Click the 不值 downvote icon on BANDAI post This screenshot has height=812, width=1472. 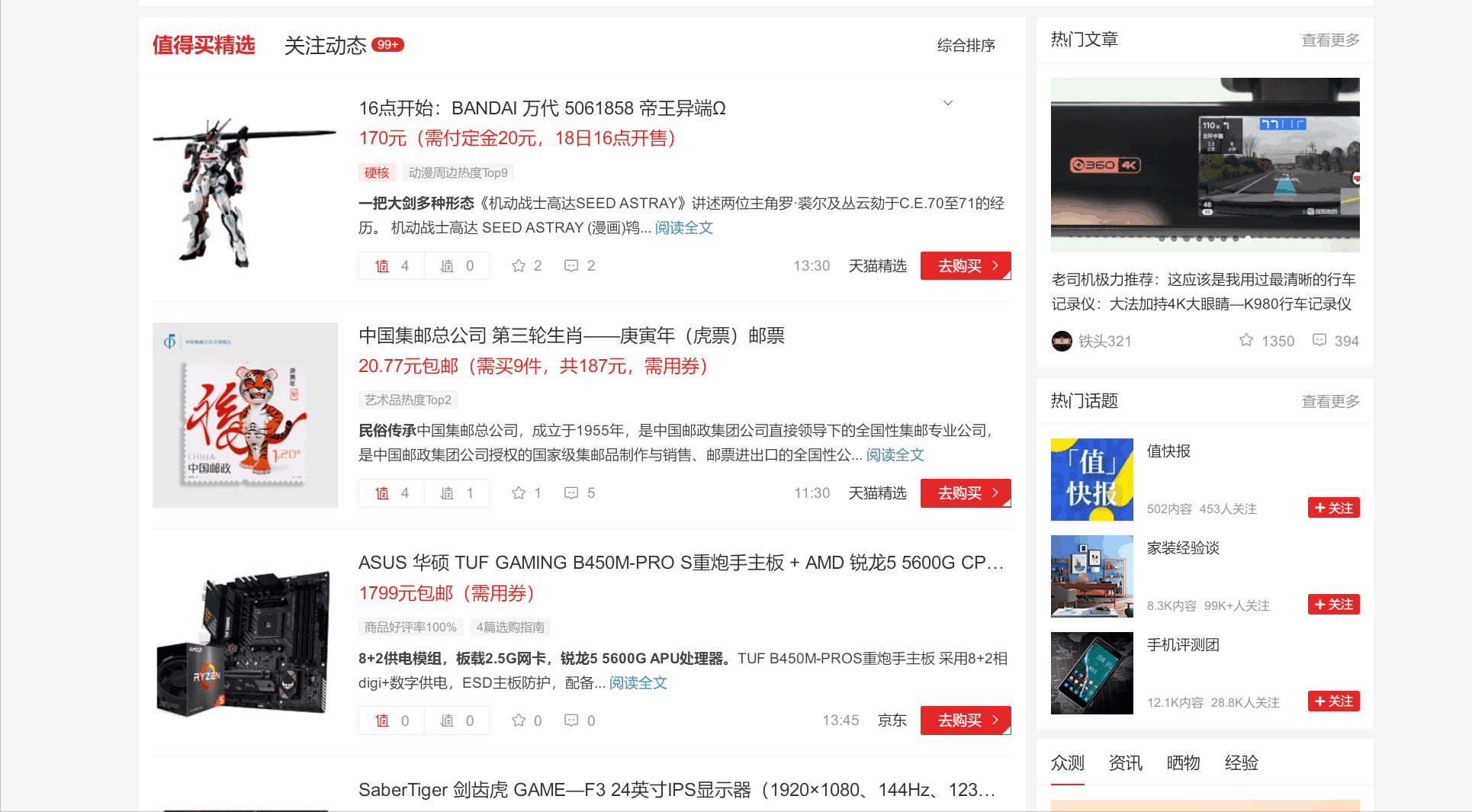(x=447, y=266)
